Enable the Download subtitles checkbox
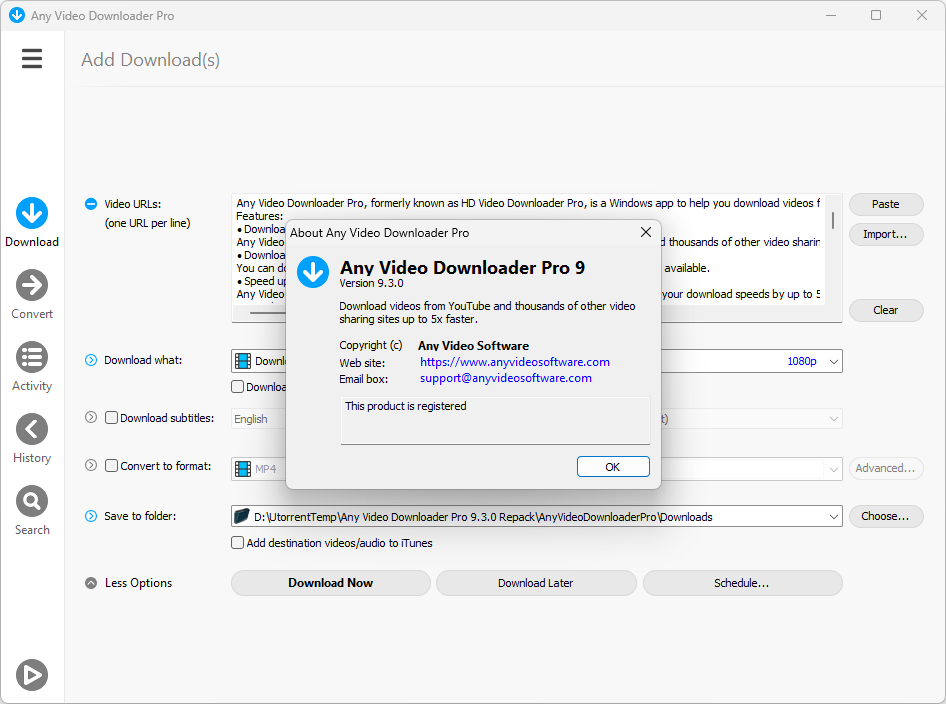Viewport: 946px width, 704px height. click(111, 417)
